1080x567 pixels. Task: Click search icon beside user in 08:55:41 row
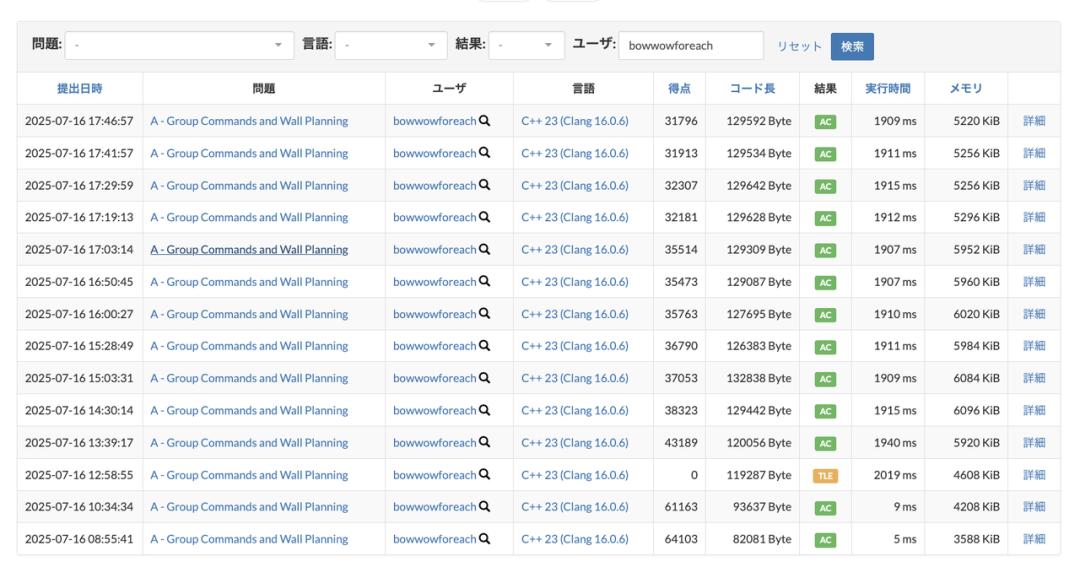485,539
